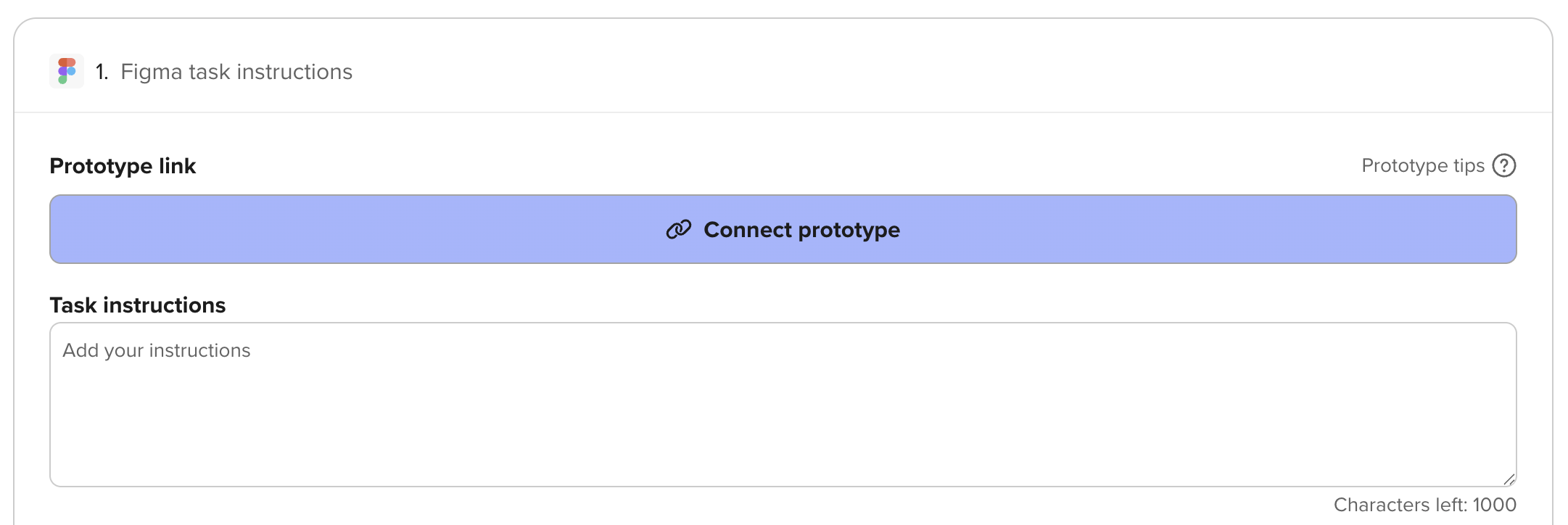The height and width of the screenshot is (525, 1568).
Task: Click the word "tips" in Prototype tips
Action: pos(1469,166)
